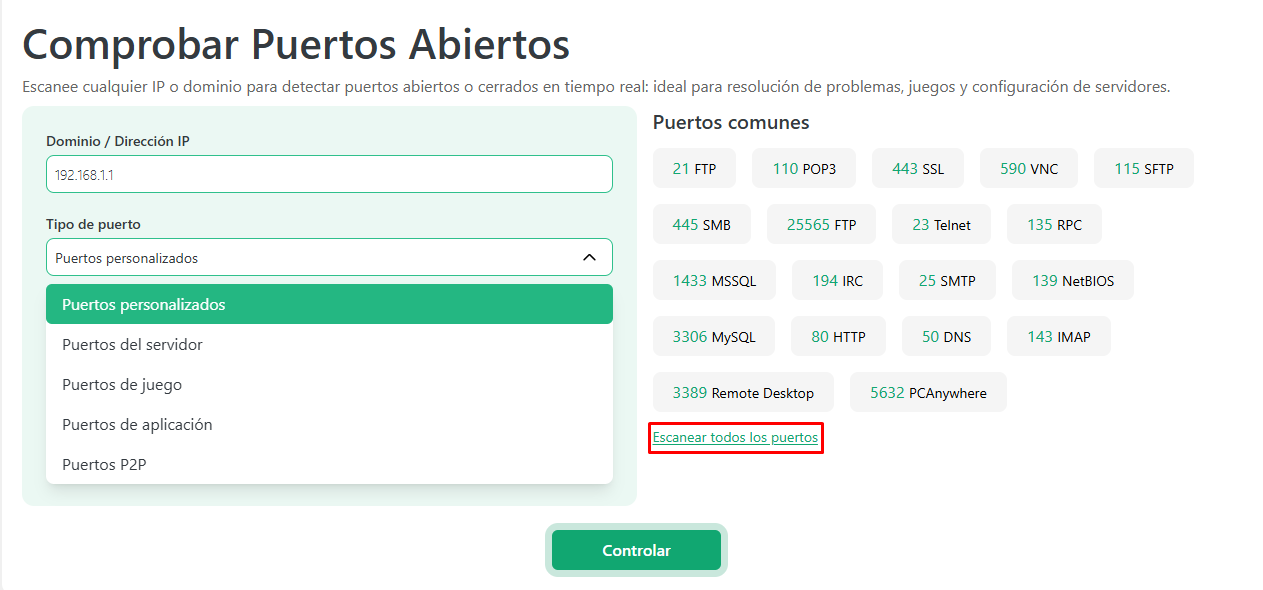Pick the 590 VNC port chip
Screen dimensions: 1263x590
[1028, 169]
